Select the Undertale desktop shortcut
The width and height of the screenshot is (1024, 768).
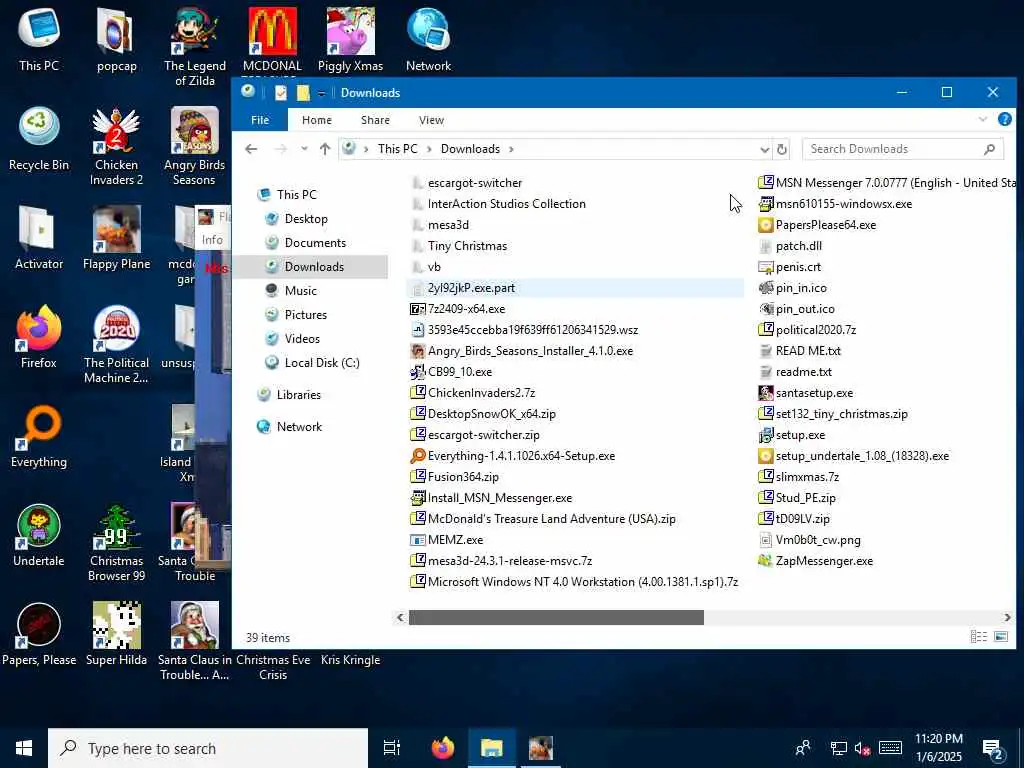39,535
